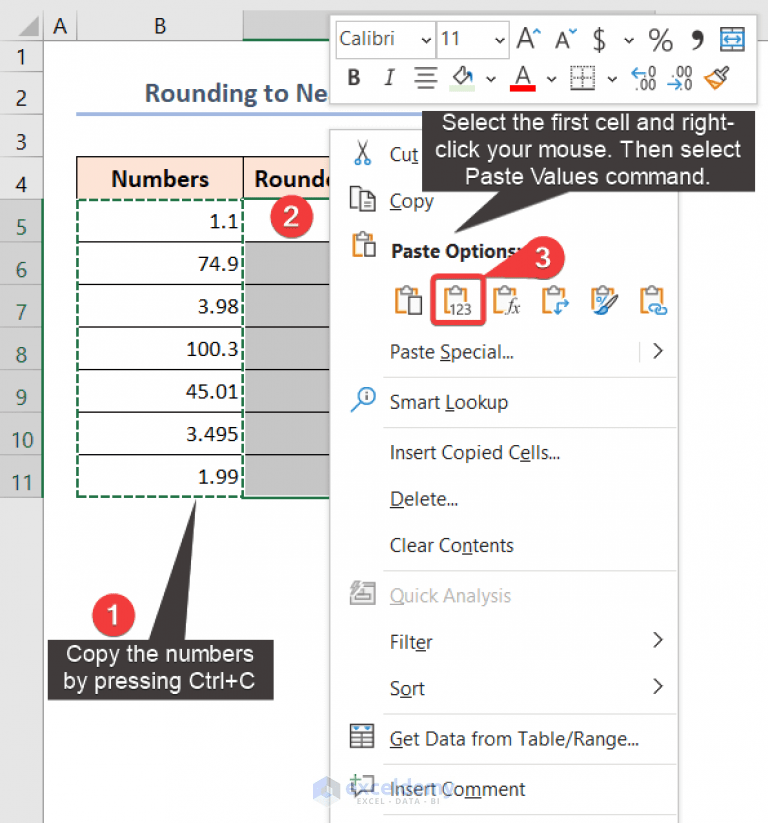Image resolution: width=768 pixels, height=823 pixels.
Task: Click the Increase Font Size icon
Action: 529,39
